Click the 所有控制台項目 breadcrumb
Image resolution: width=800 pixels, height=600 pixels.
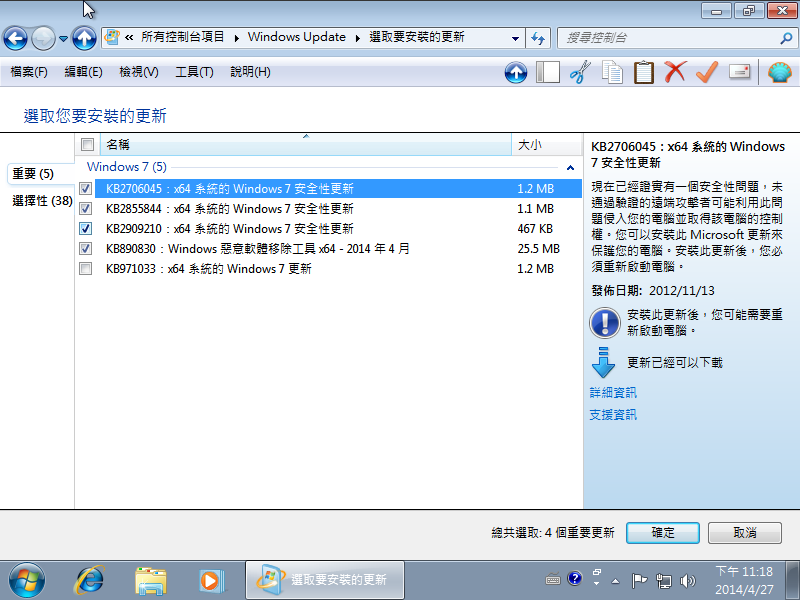[183, 37]
